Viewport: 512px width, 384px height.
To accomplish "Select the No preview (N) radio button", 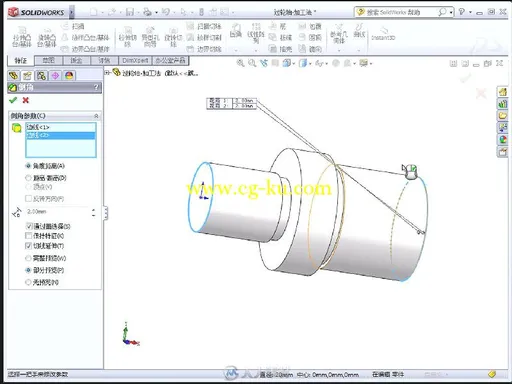I will pyautogui.click(x=28, y=282).
